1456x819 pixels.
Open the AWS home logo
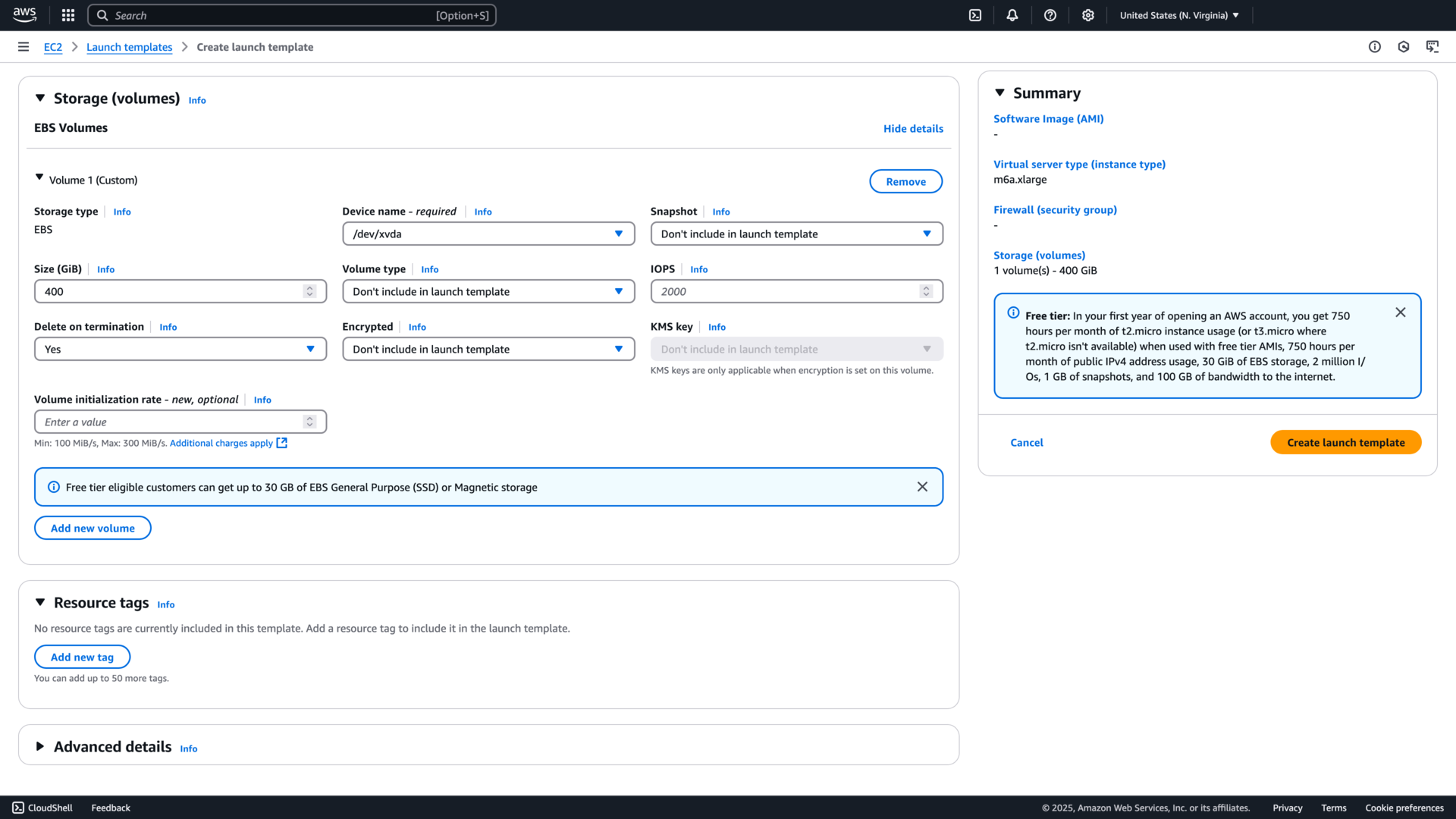coord(24,14)
